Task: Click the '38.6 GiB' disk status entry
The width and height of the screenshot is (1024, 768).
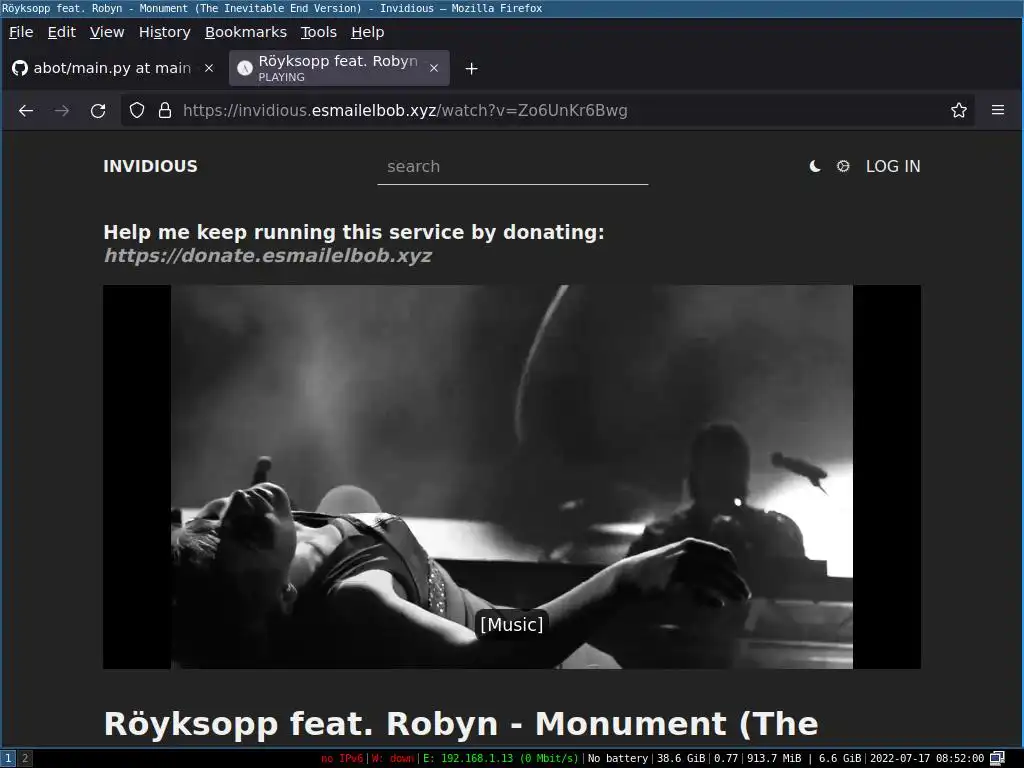Action: coord(681,758)
